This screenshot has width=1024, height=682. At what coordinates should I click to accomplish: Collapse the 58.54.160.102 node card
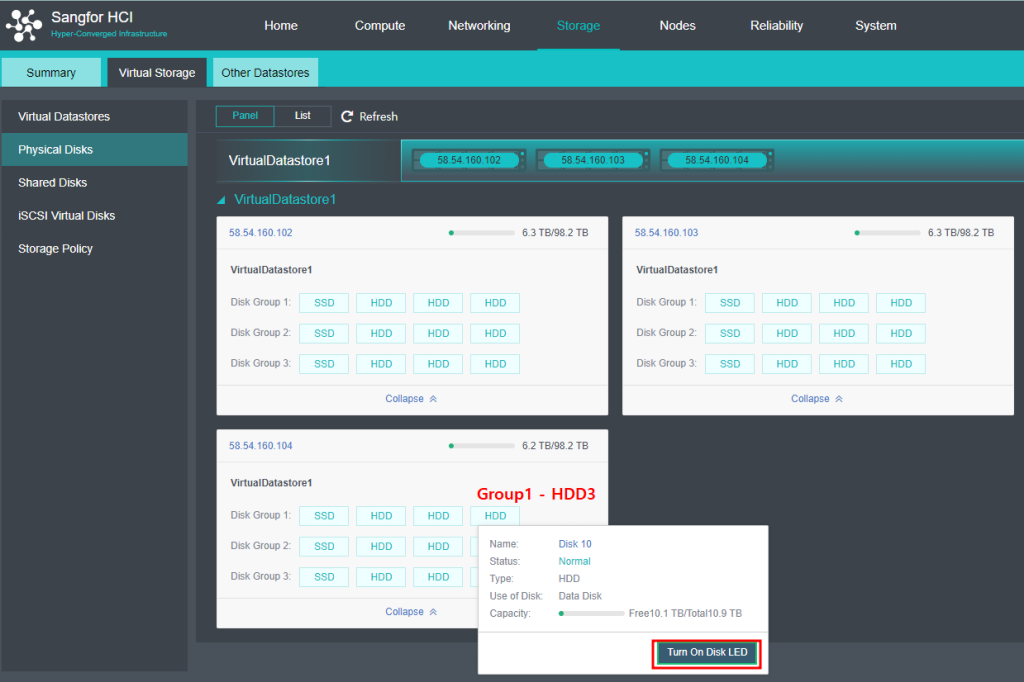411,398
